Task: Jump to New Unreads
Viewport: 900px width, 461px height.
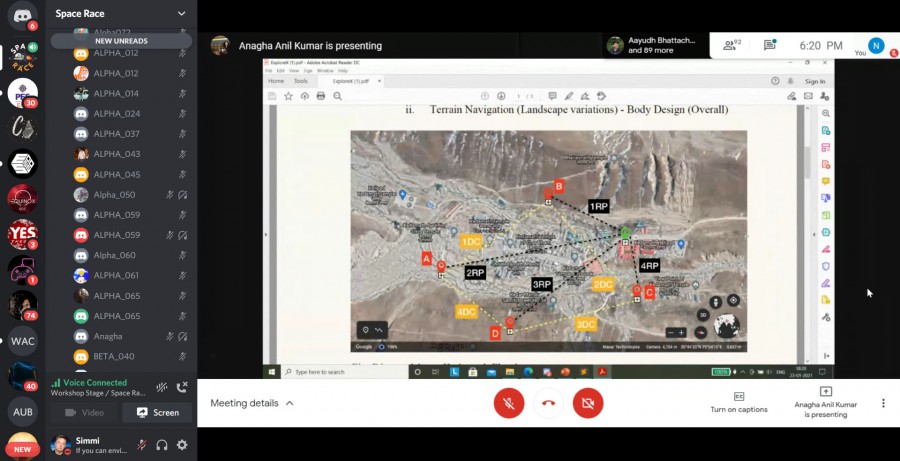Action: (x=121, y=41)
